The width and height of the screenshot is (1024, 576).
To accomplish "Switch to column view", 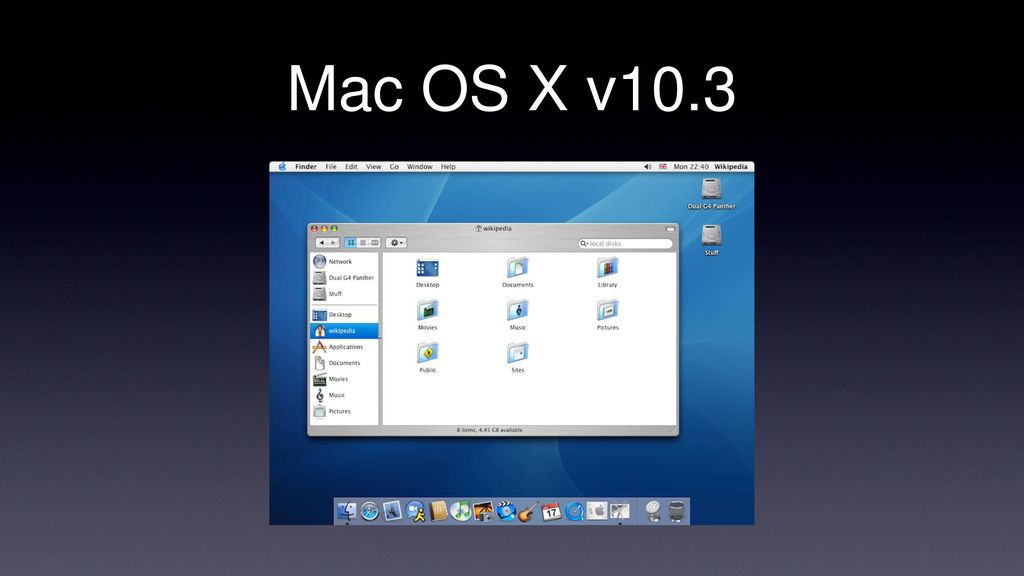I will [x=374, y=242].
